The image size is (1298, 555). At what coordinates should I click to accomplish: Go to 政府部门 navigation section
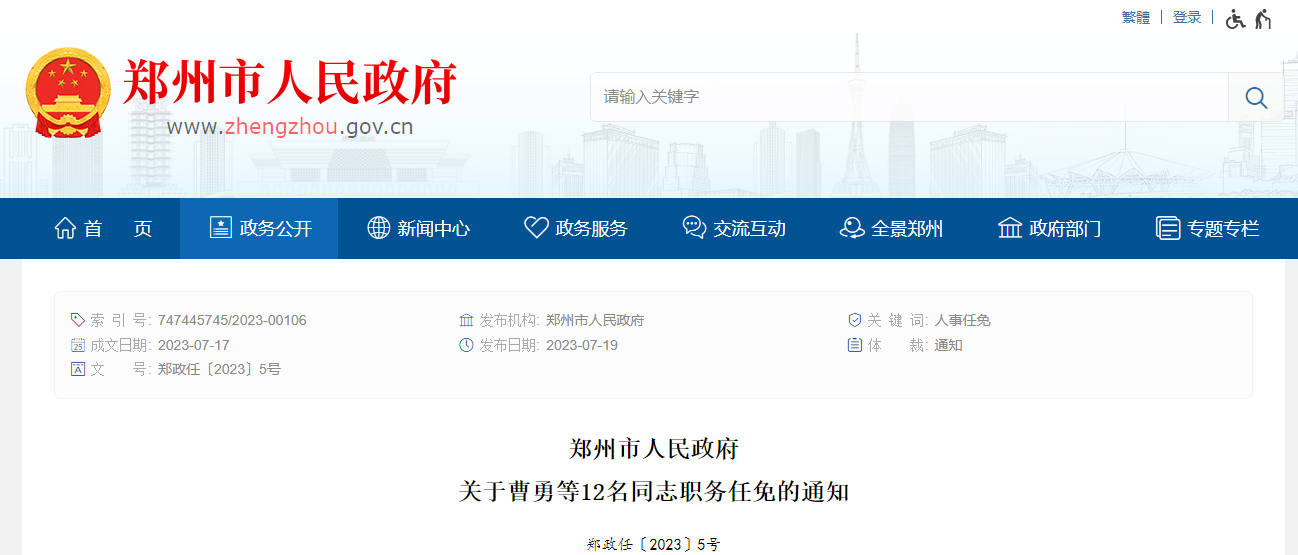tap(1064, 228)
